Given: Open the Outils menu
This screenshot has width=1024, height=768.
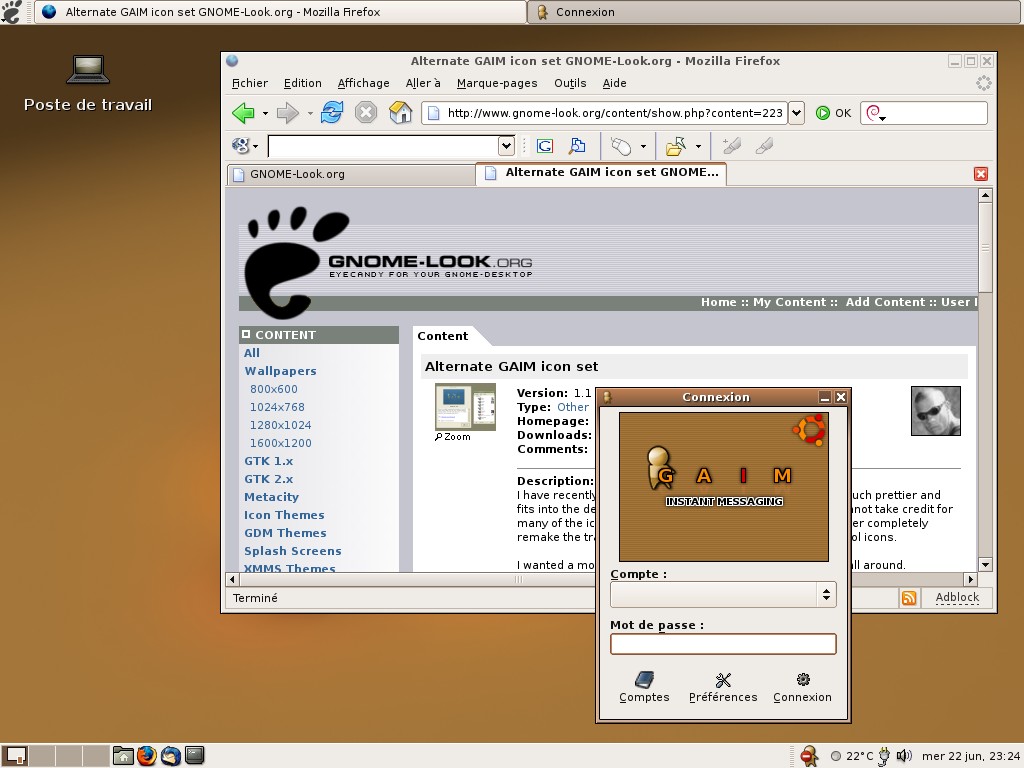Looking at the screenshot, I should [x=570, y=83].
